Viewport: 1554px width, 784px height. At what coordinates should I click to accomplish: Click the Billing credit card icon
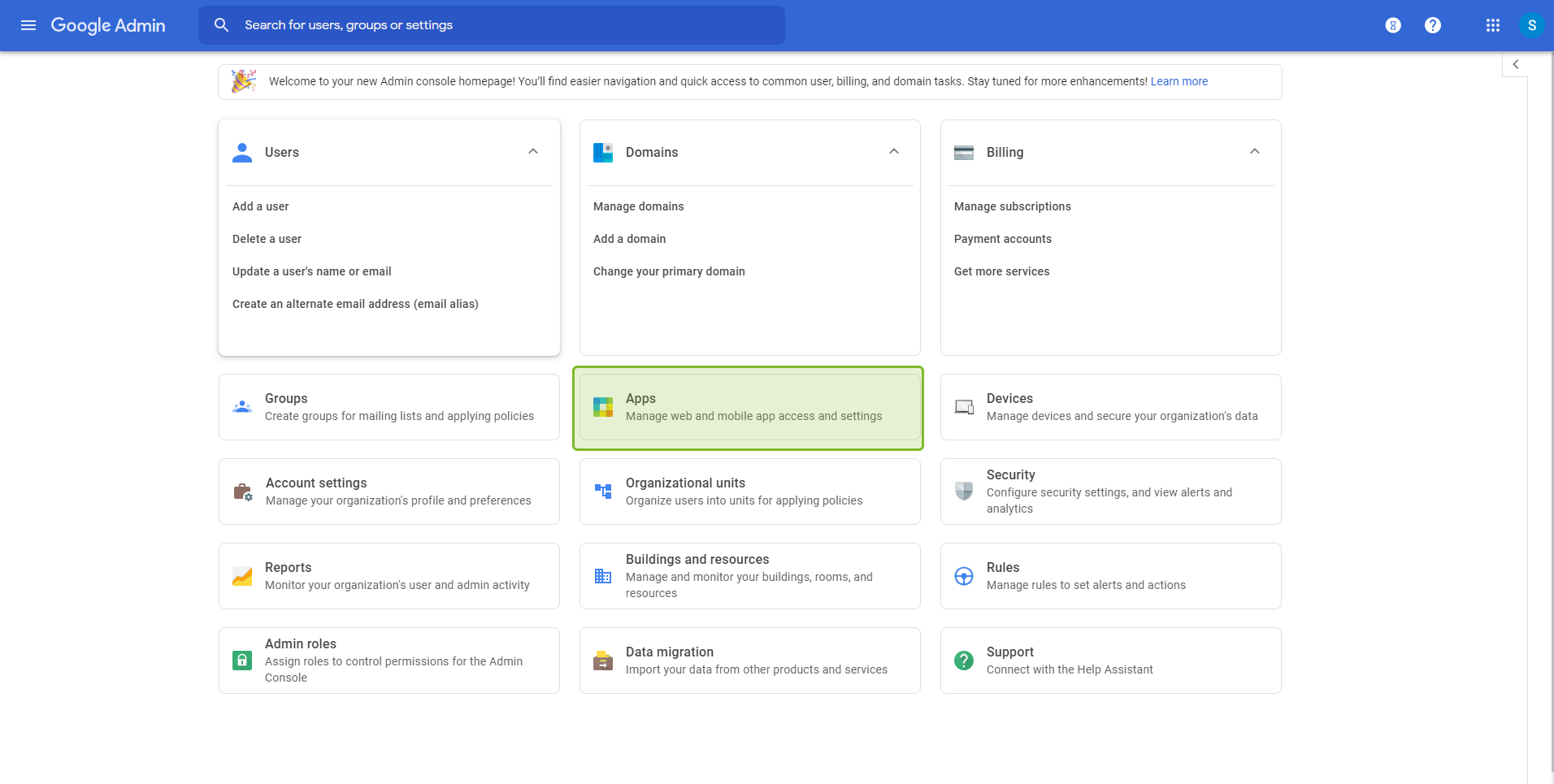(x=964, y=152)
